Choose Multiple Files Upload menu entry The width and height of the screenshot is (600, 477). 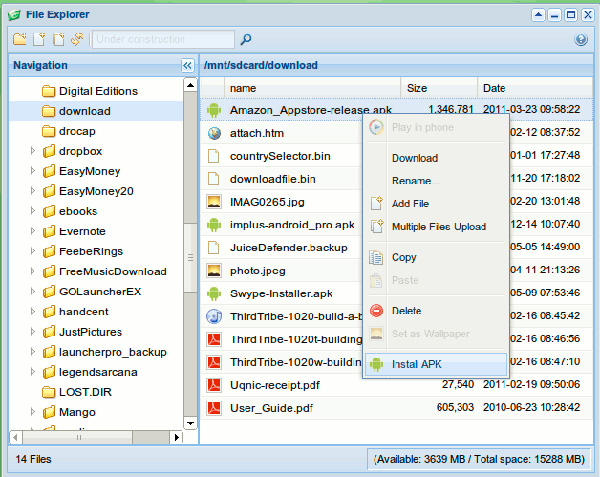pyautogui.click(x=438, y=227)
